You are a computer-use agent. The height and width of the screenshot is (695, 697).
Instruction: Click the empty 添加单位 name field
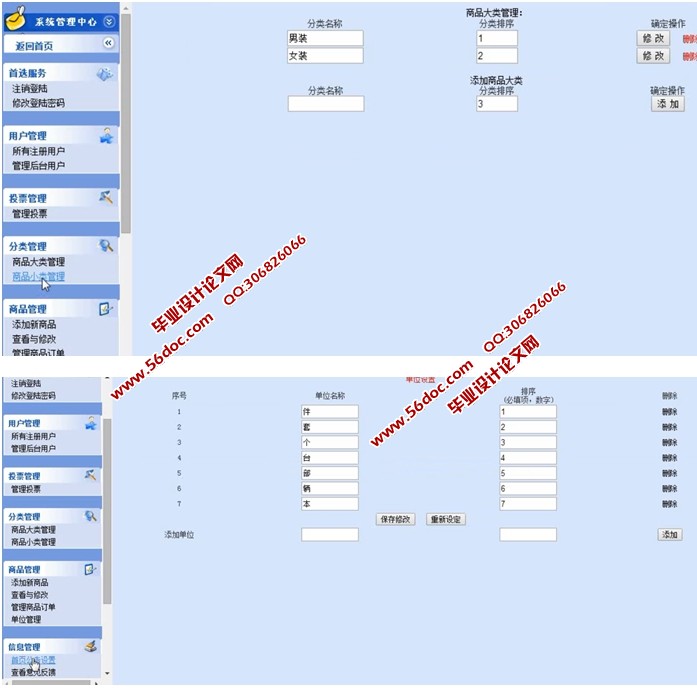[329, 535]
